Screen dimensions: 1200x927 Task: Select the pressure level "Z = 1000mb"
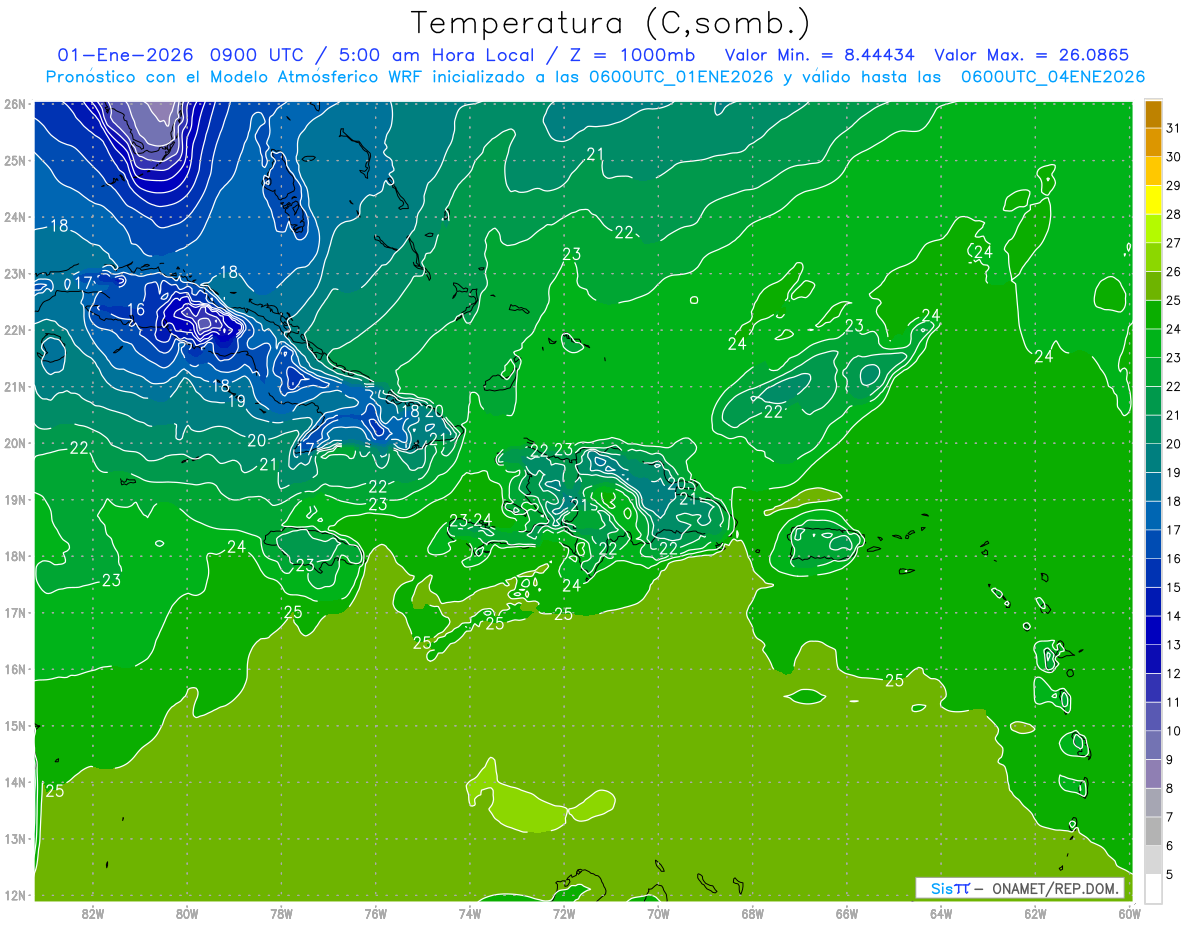pyautogui.click(x=633, y=55)
